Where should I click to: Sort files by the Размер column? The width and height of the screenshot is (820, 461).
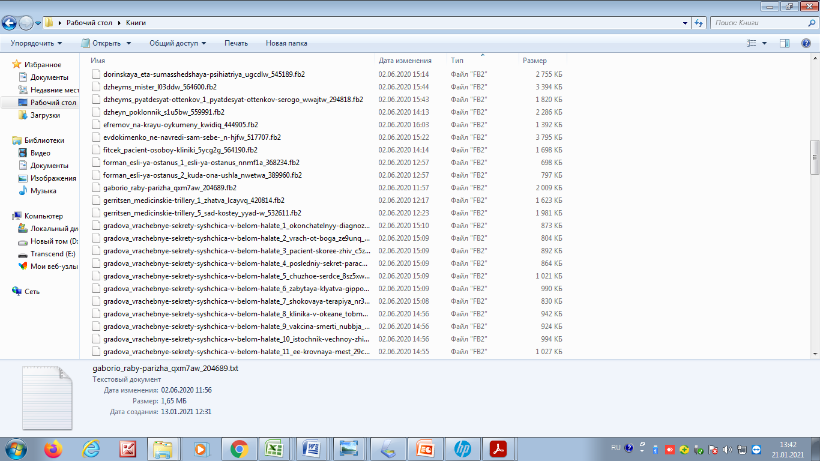pyautogui.click(x=535, y=61)
